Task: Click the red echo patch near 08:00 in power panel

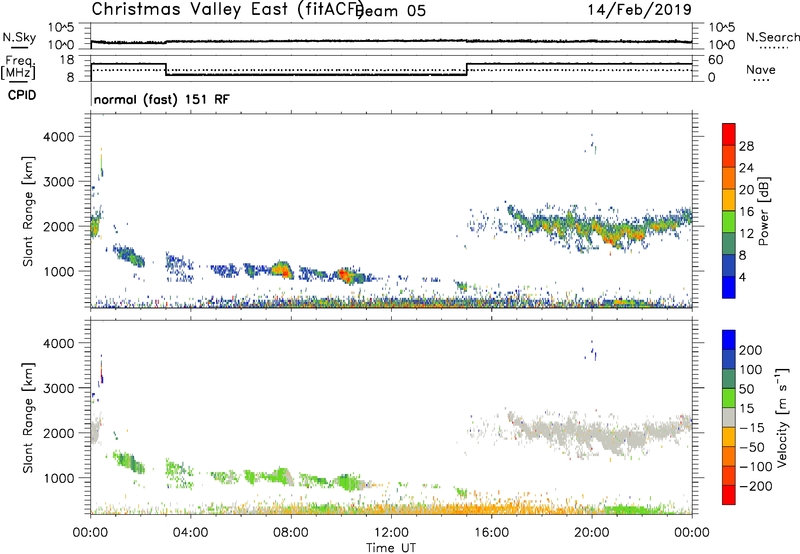Action: 282,269
